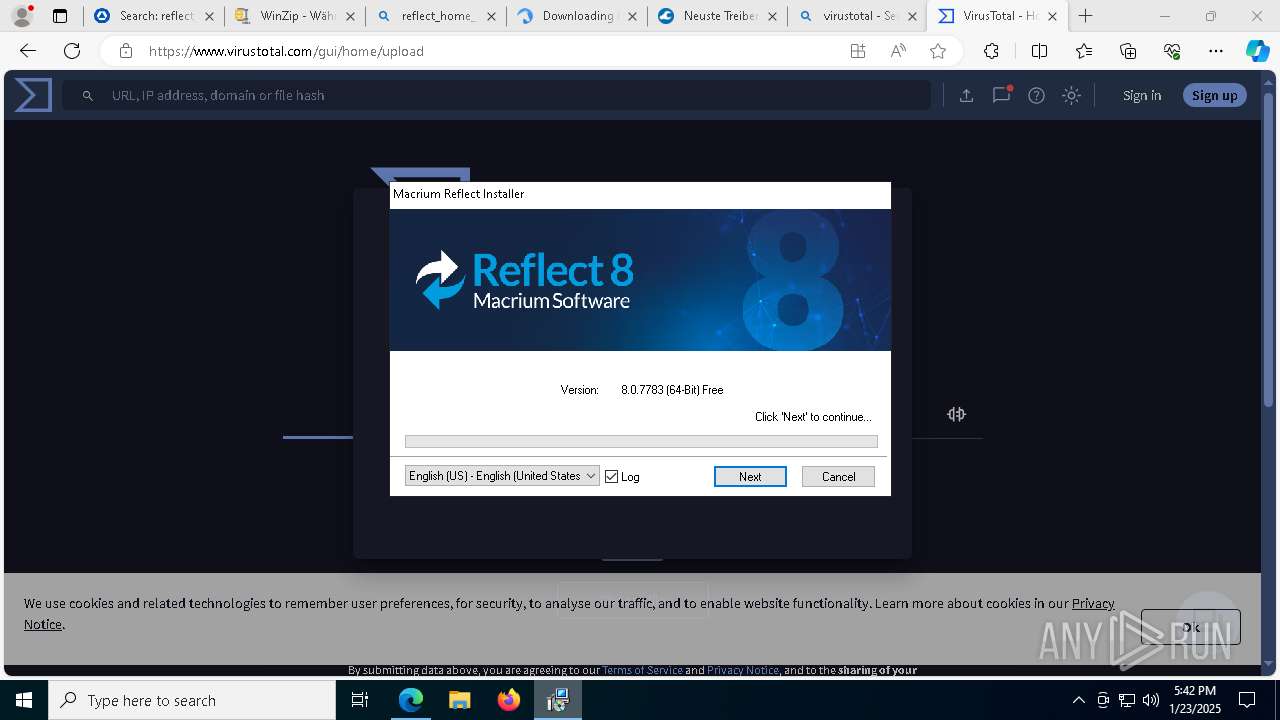Open Edge collections icon

point(1128,51)
